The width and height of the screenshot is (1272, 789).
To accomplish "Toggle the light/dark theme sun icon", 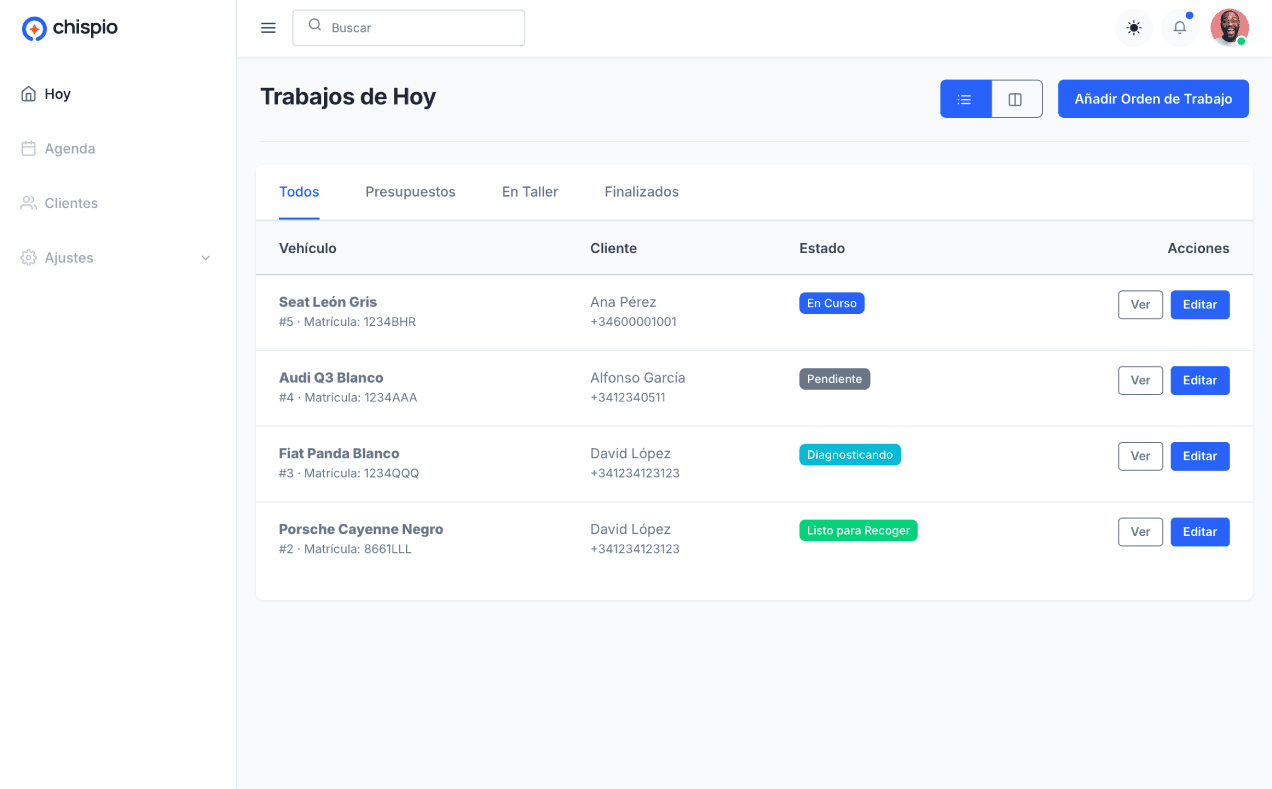I will 1133,28.
